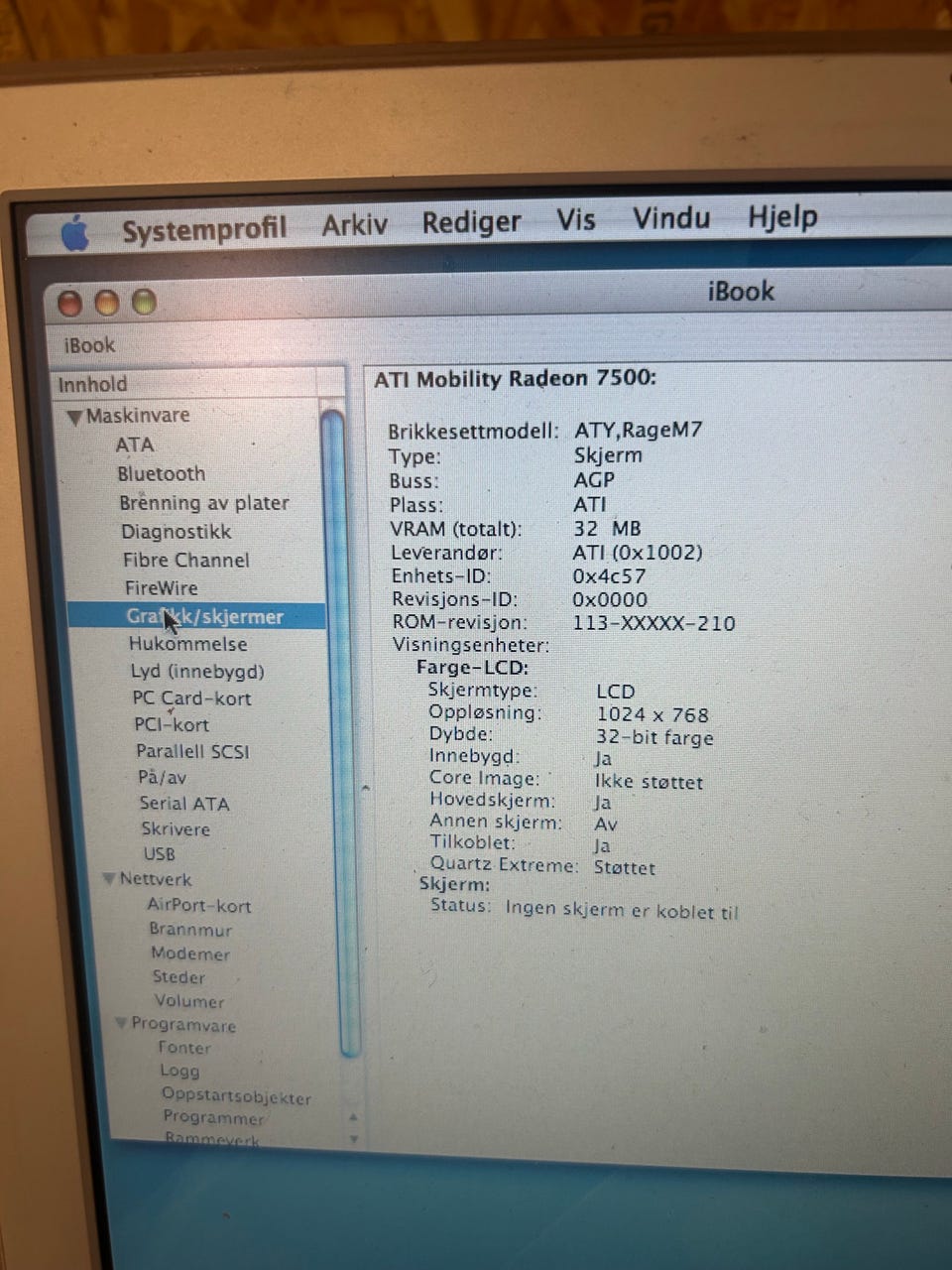Select PCI-kort in the sidebar
The image size is (952, 1270).
[x=172, y=724]
